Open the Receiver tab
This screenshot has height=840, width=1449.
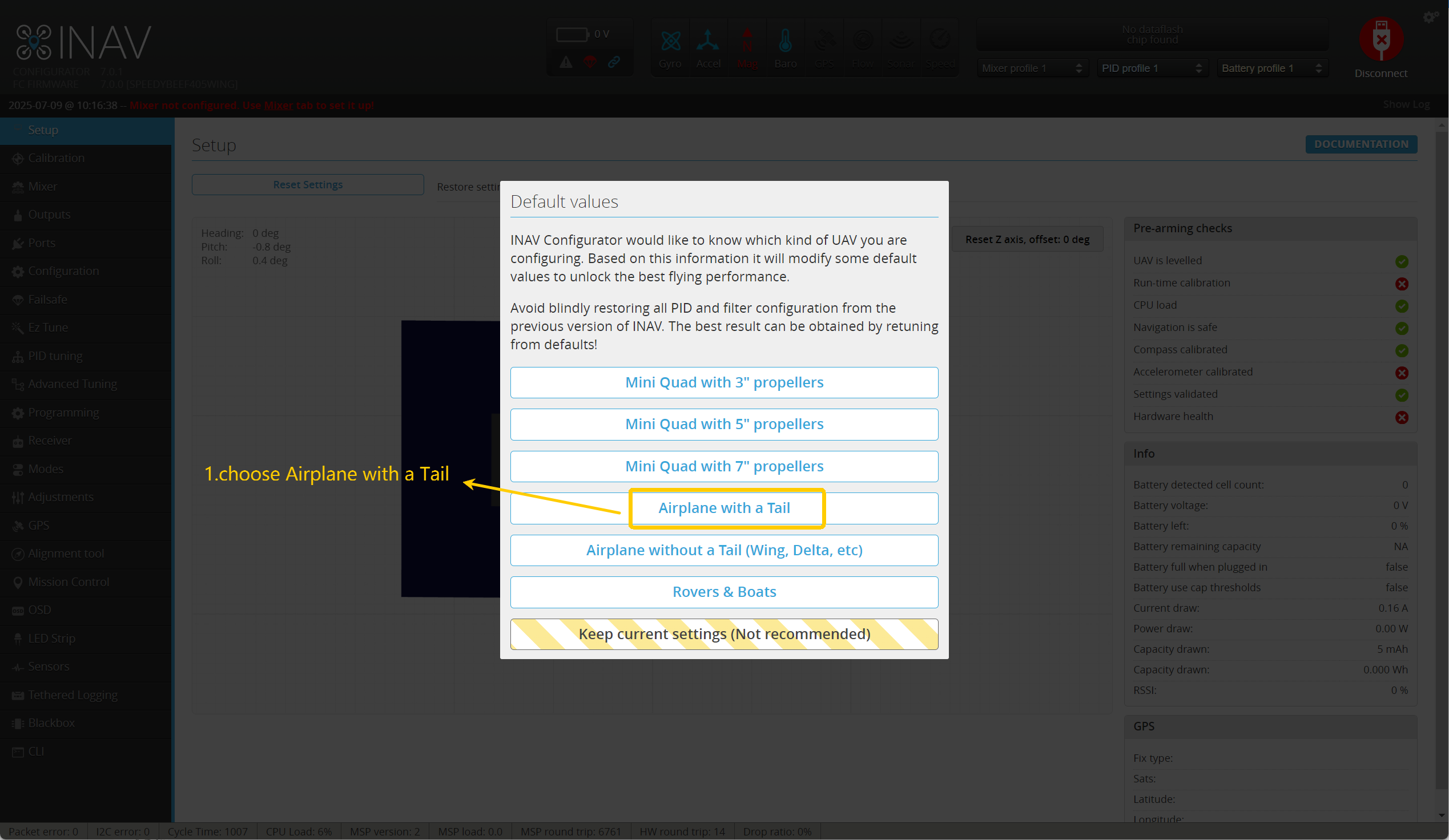click(x=86, y=441)
